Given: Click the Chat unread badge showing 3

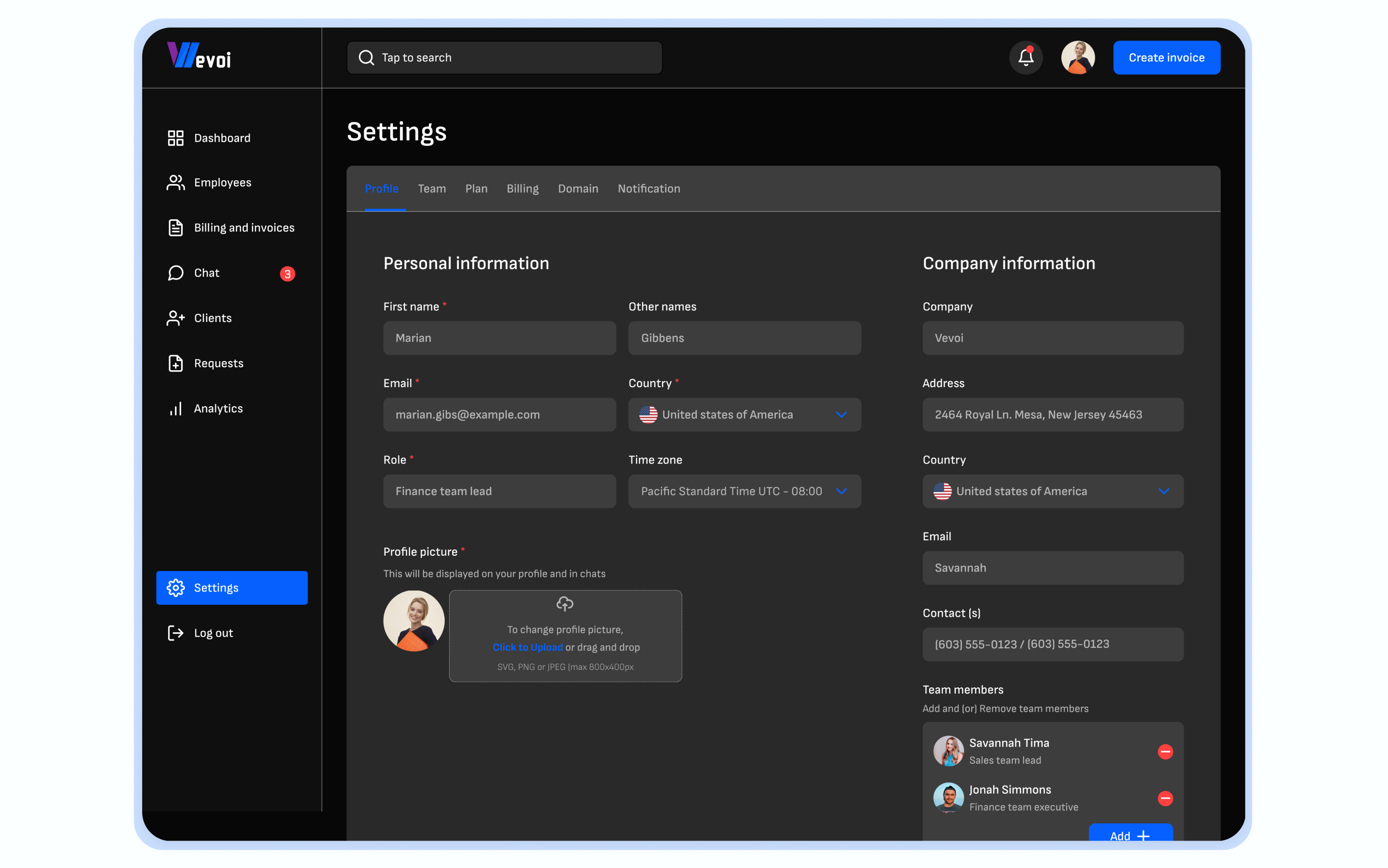Looking at the screenshot, I should 288,274.
